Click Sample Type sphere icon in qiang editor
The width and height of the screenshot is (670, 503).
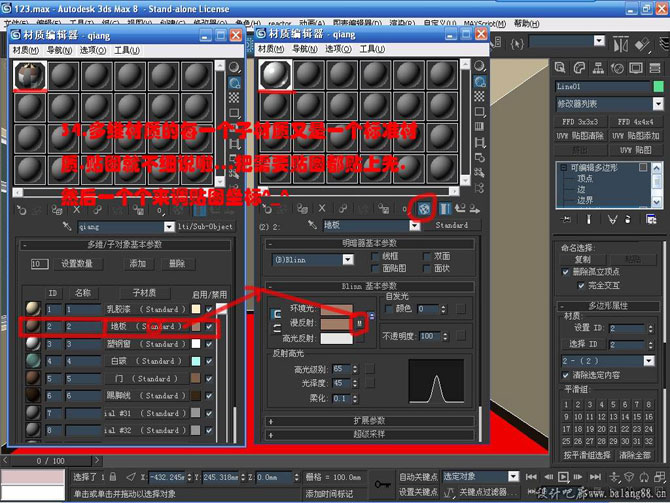[x=234, y=67]
